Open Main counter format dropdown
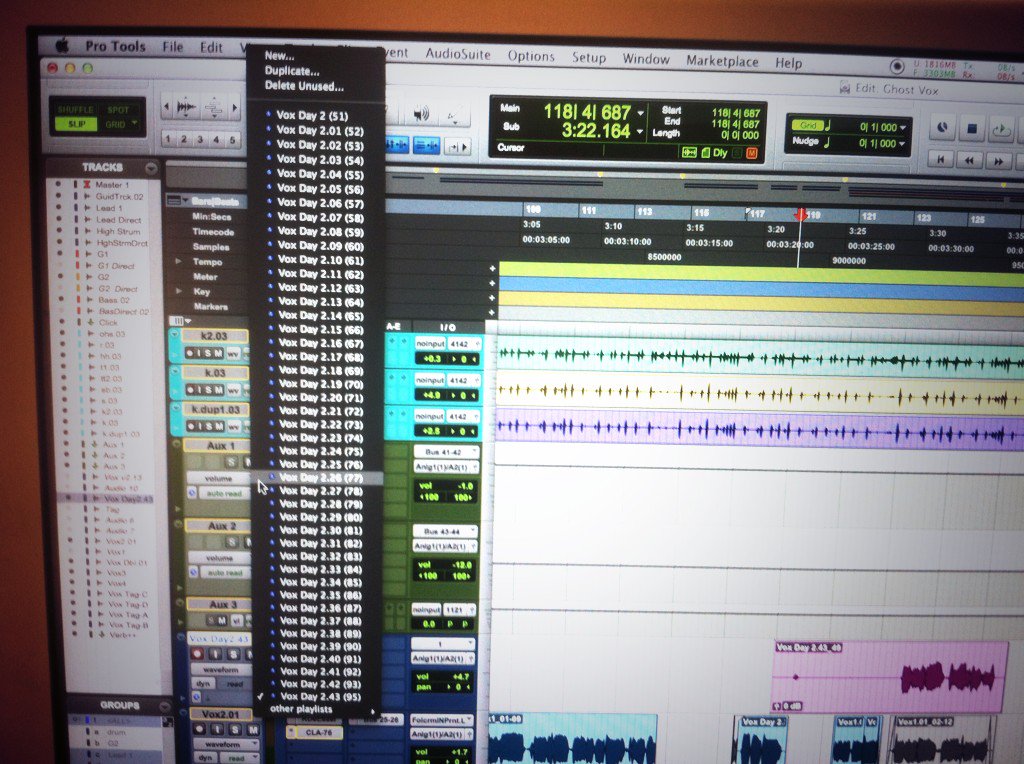 [x=640, y=113]
